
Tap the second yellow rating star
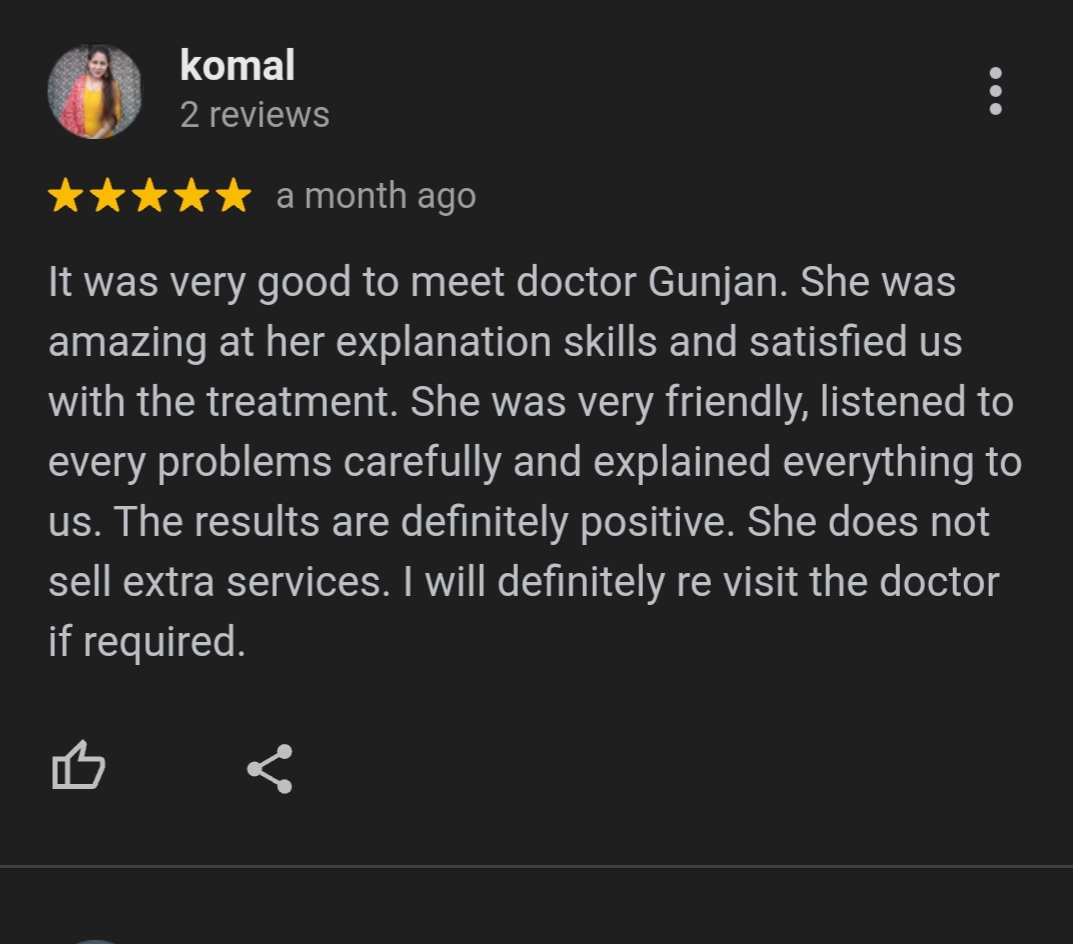[x=107, y=196]
